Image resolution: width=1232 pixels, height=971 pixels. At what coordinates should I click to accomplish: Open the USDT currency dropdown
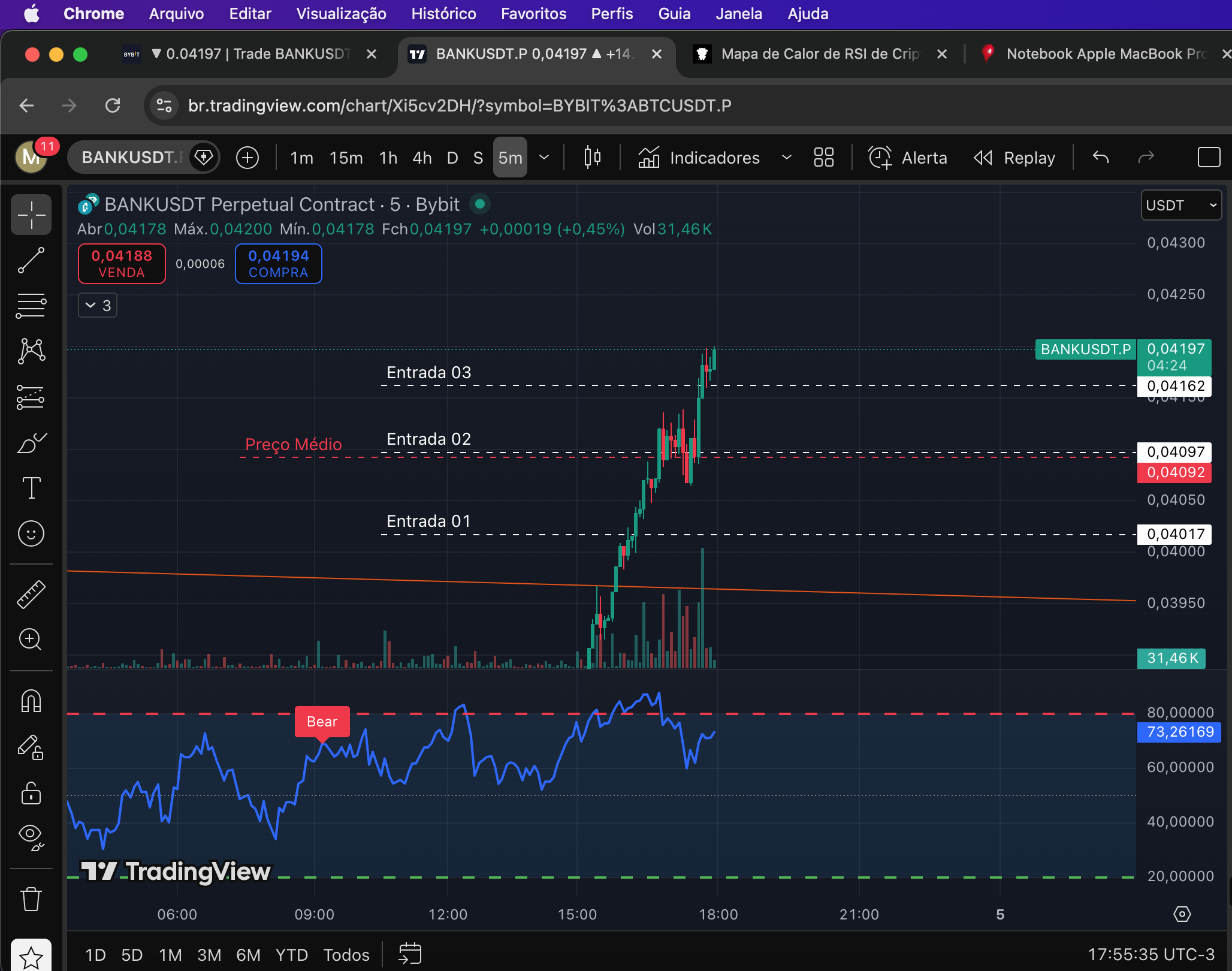1180,205
